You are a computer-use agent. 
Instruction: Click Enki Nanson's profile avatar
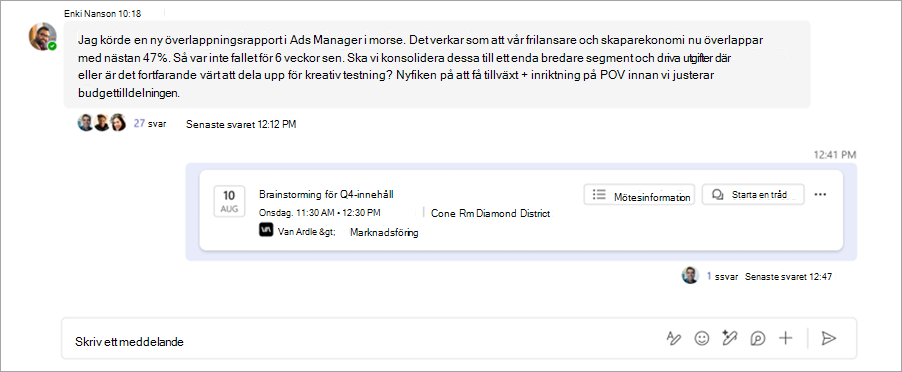click(43, 37)
